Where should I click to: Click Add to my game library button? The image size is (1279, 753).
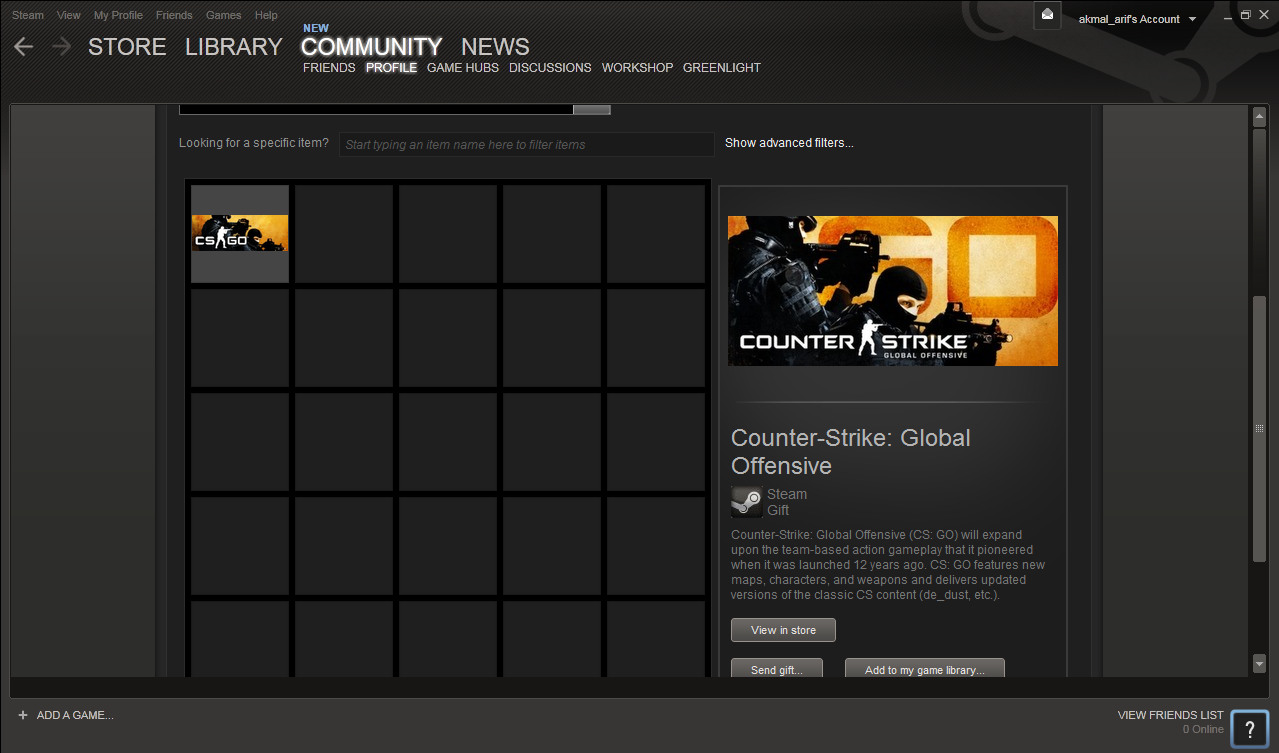pyautogui.click(x=925, y=669)
